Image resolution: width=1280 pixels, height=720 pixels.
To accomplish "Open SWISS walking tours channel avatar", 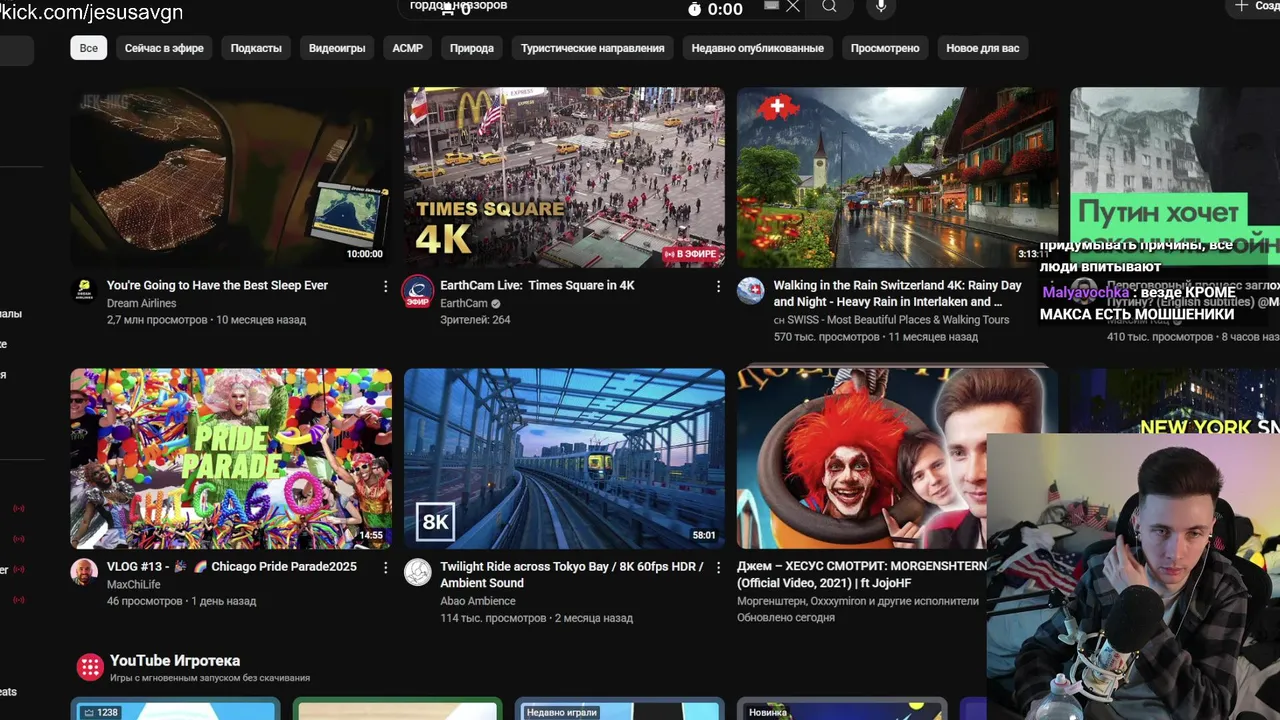I will [x=750, y=291].
